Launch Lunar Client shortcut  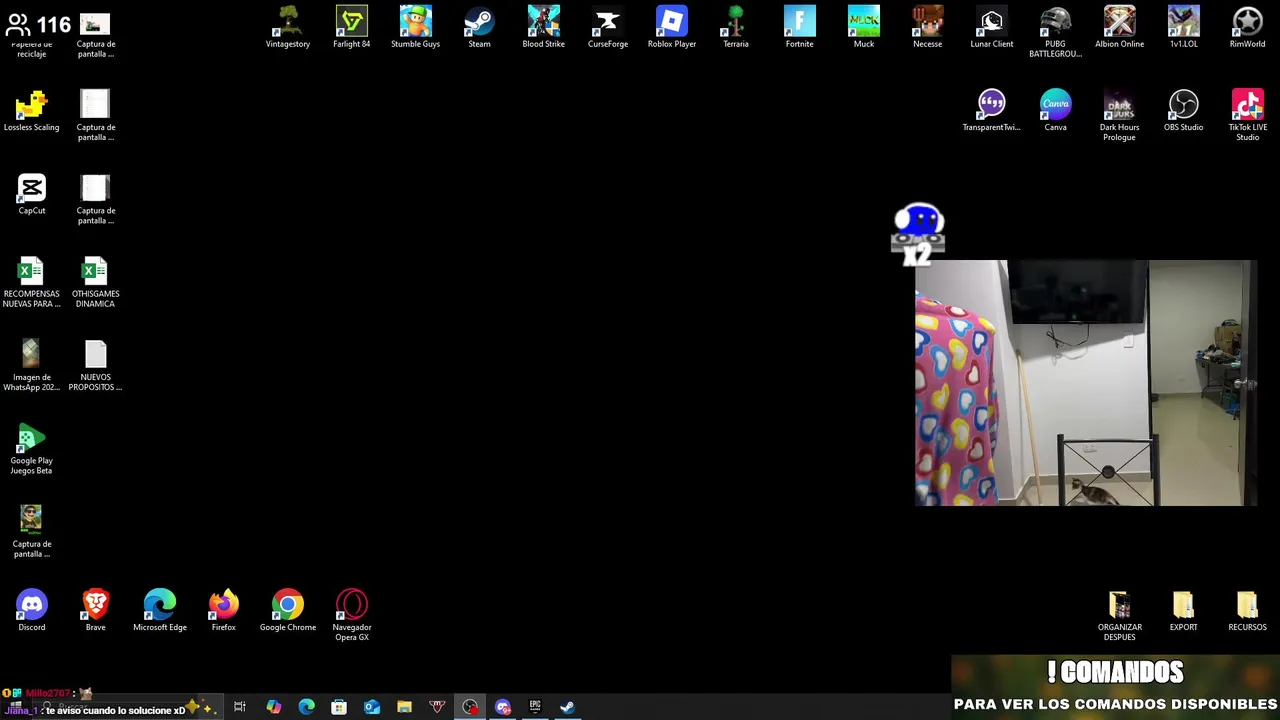click(x=992, y=27)
